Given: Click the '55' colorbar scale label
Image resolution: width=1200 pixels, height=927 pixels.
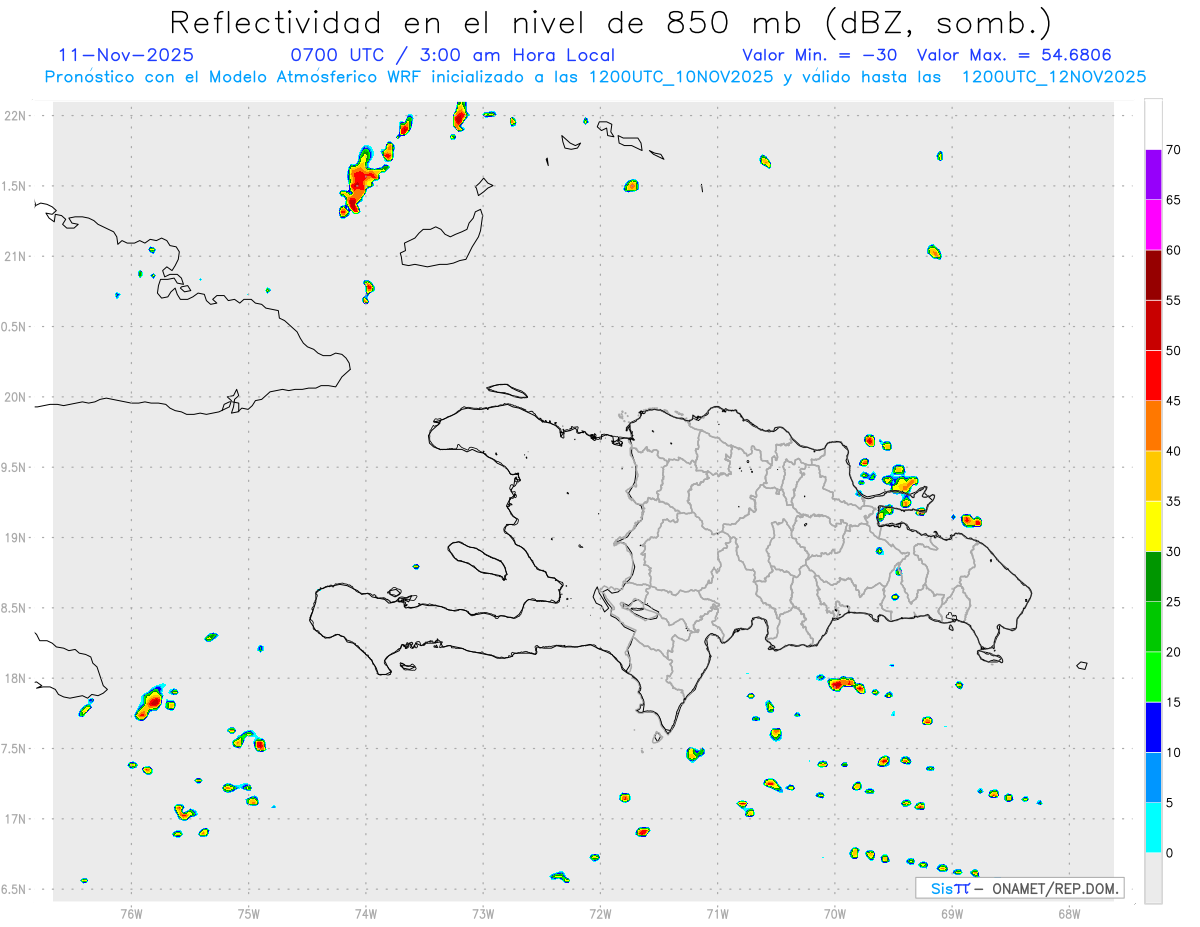Looking at the screenshot, I should click(x=1173, y=300).
